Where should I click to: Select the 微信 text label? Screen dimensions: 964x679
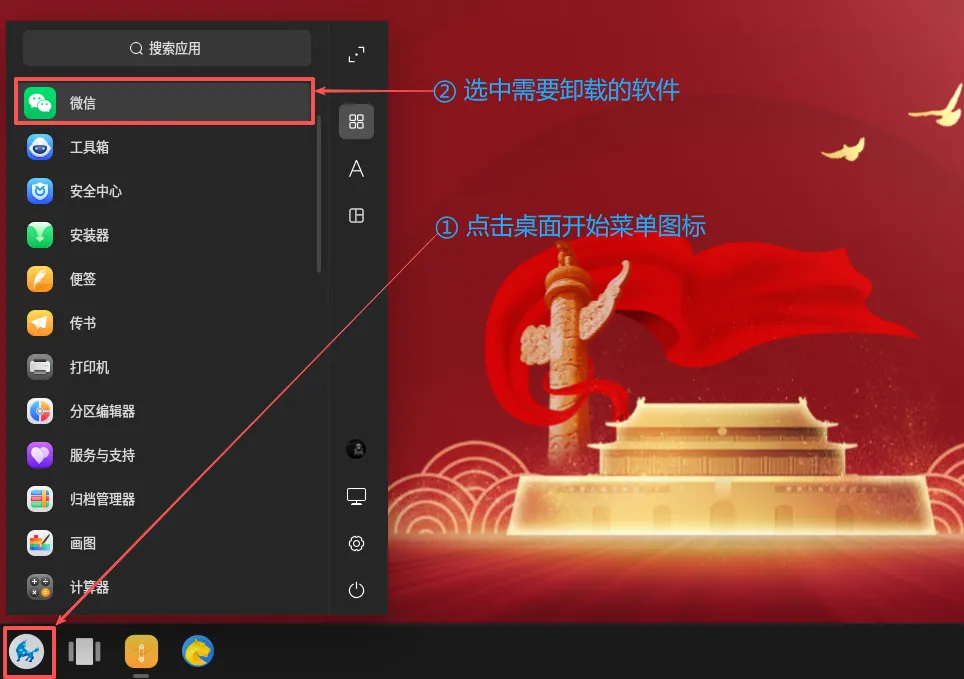[x=83, y=103]
